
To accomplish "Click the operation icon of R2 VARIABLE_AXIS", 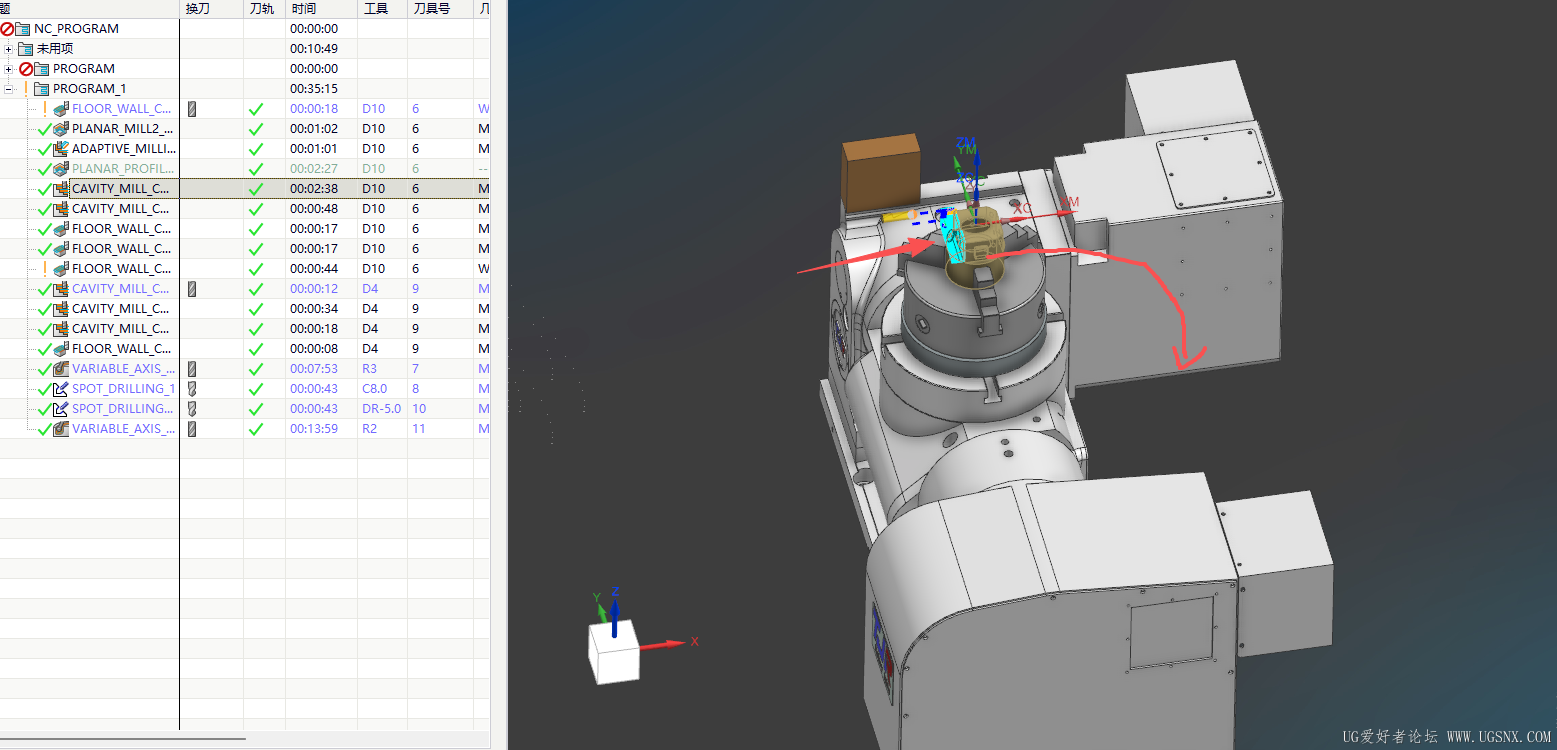I will (x=61, y=429).
